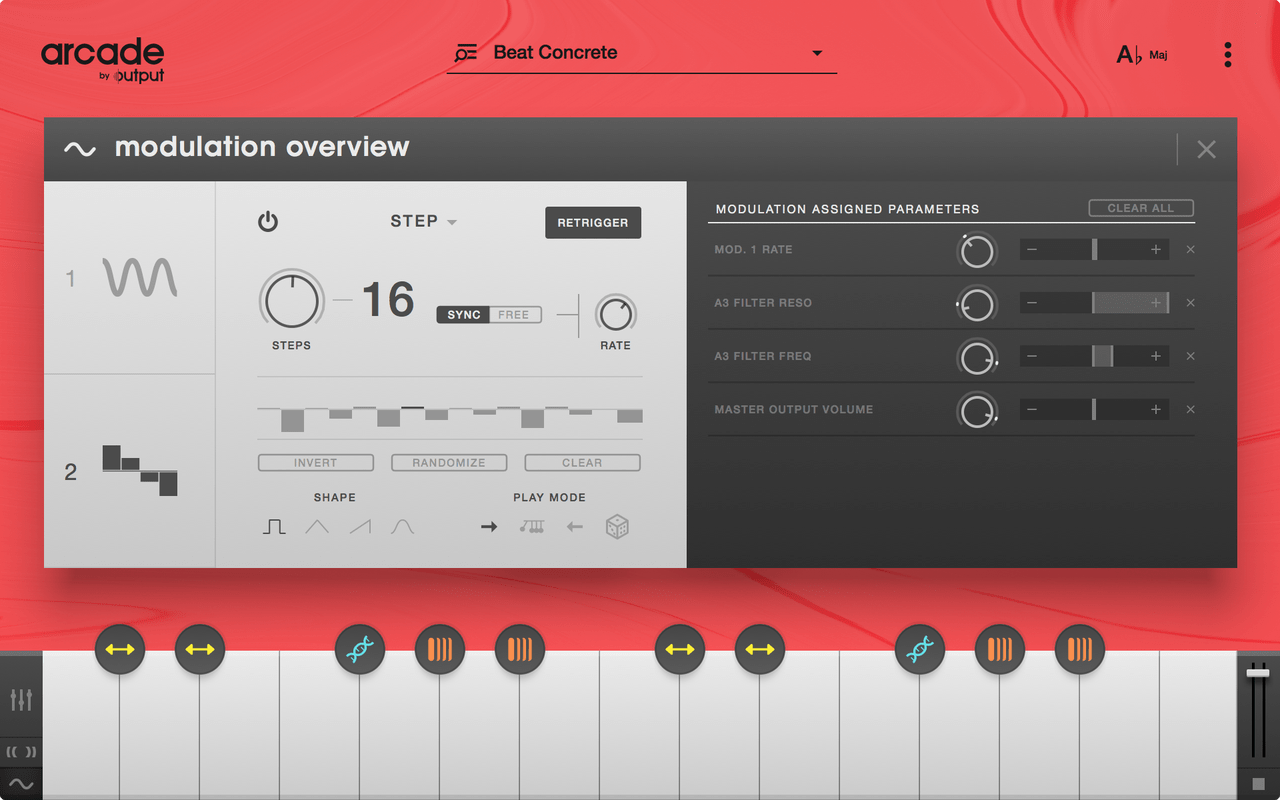Toggle the modulator power icon
The height and width of the screenshot is (800, 1280).
click(x=268, y=222)
